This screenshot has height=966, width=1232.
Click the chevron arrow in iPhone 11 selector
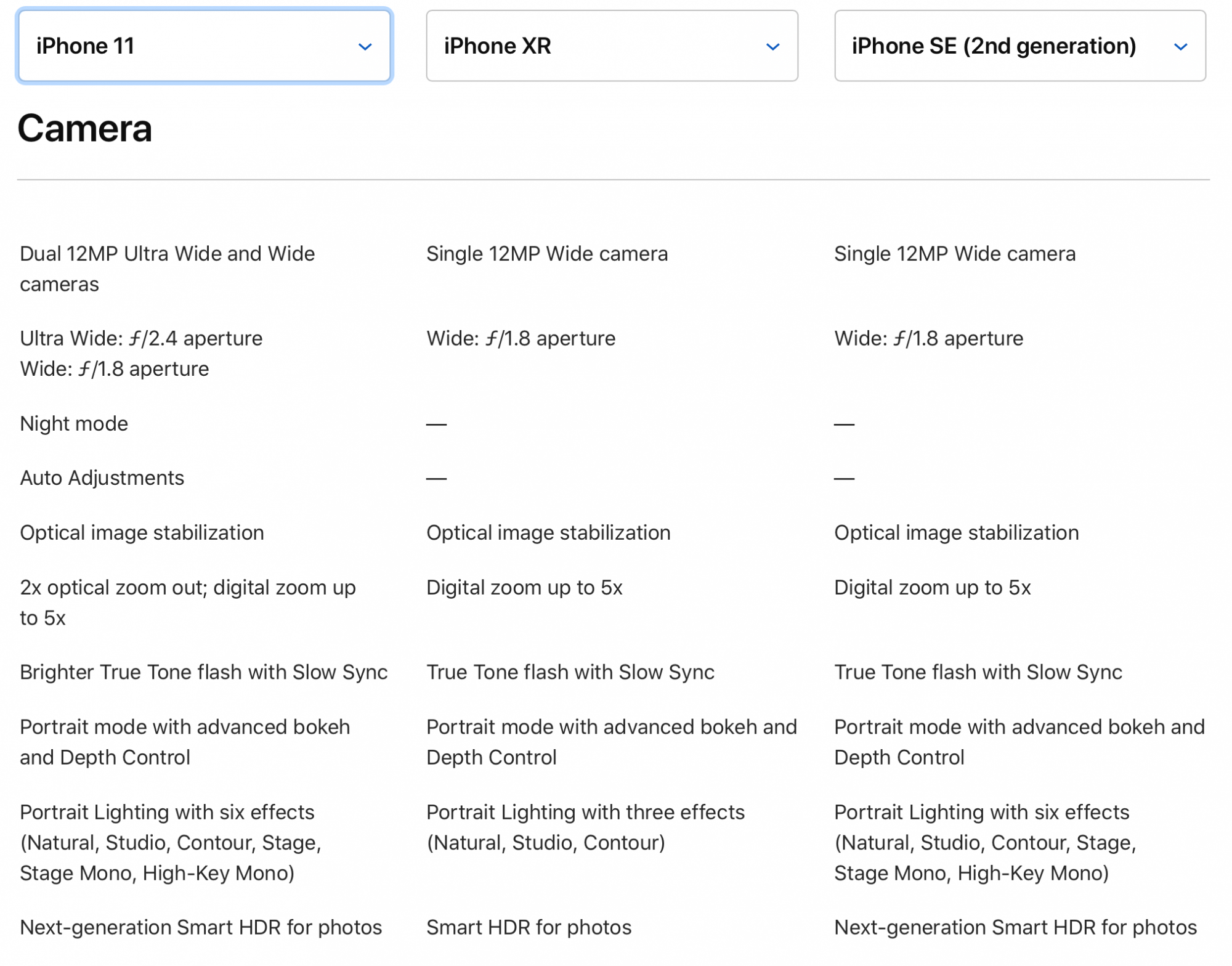(x=365, y=47)
